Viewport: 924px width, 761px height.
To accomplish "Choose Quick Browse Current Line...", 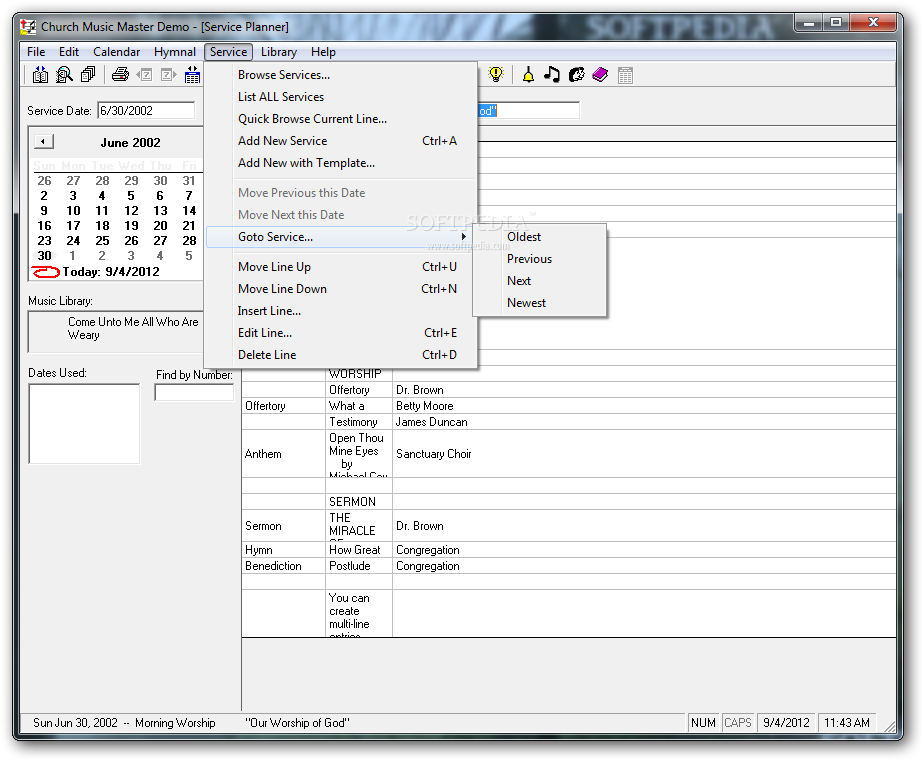I will [x=341, y=118].
